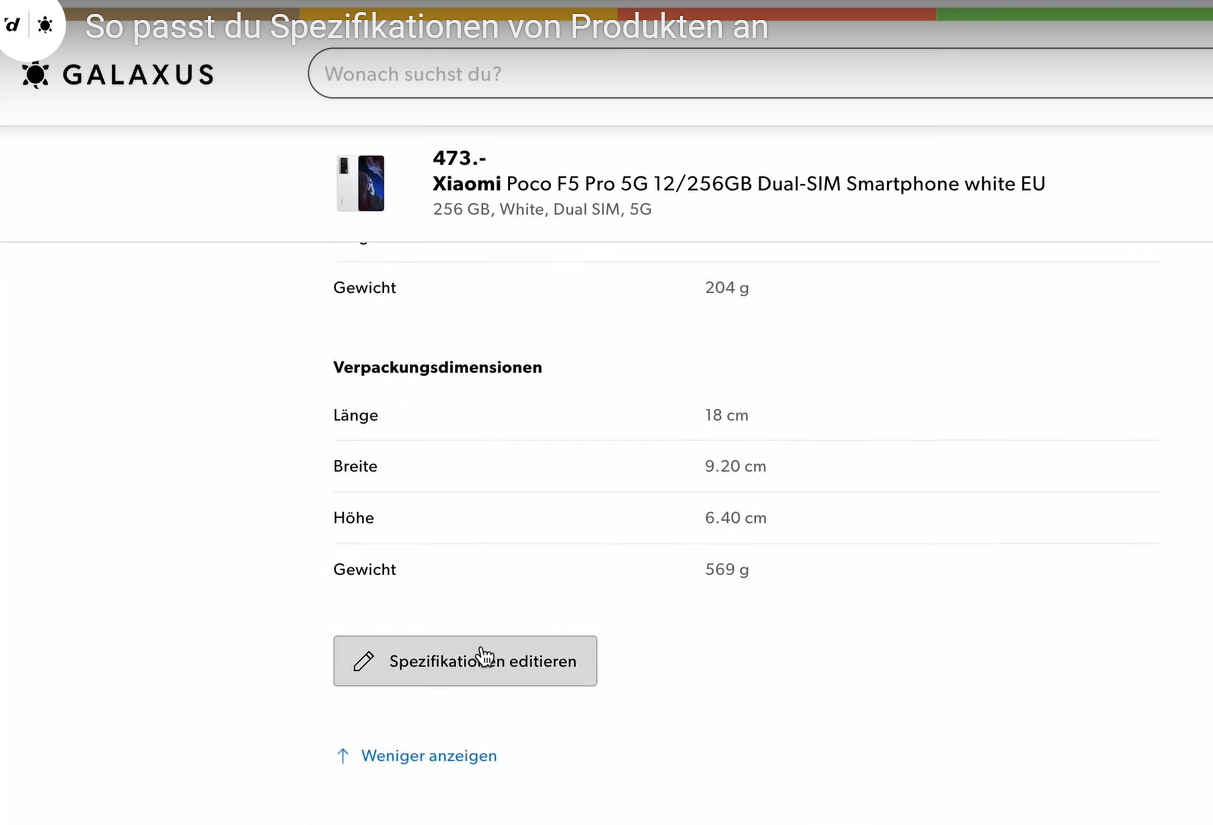Image resolution: width=1213 pixels, height=825 pixels.
Task: Click the Xiaomi Poco F5 Pro product title
Action: click(x=738, y=184)
